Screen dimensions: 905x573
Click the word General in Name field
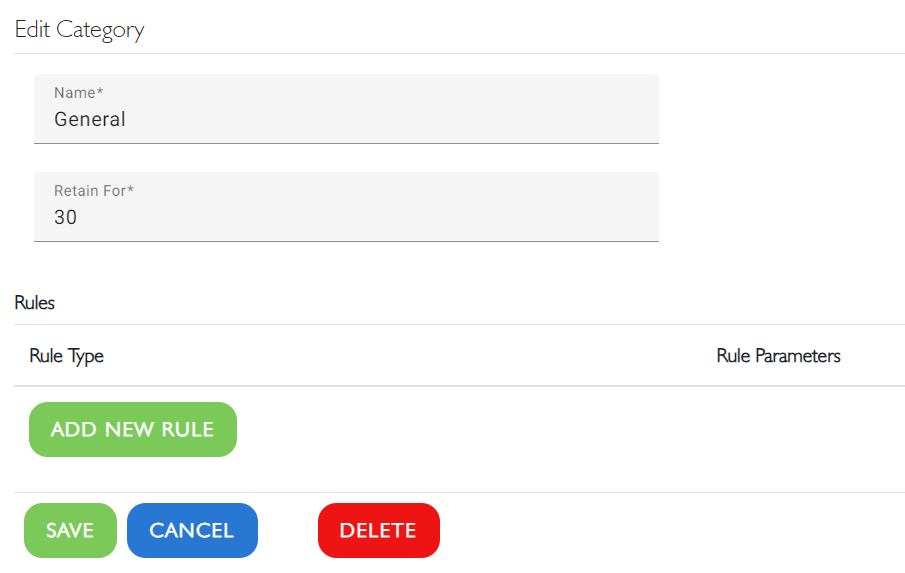[89, 119]
